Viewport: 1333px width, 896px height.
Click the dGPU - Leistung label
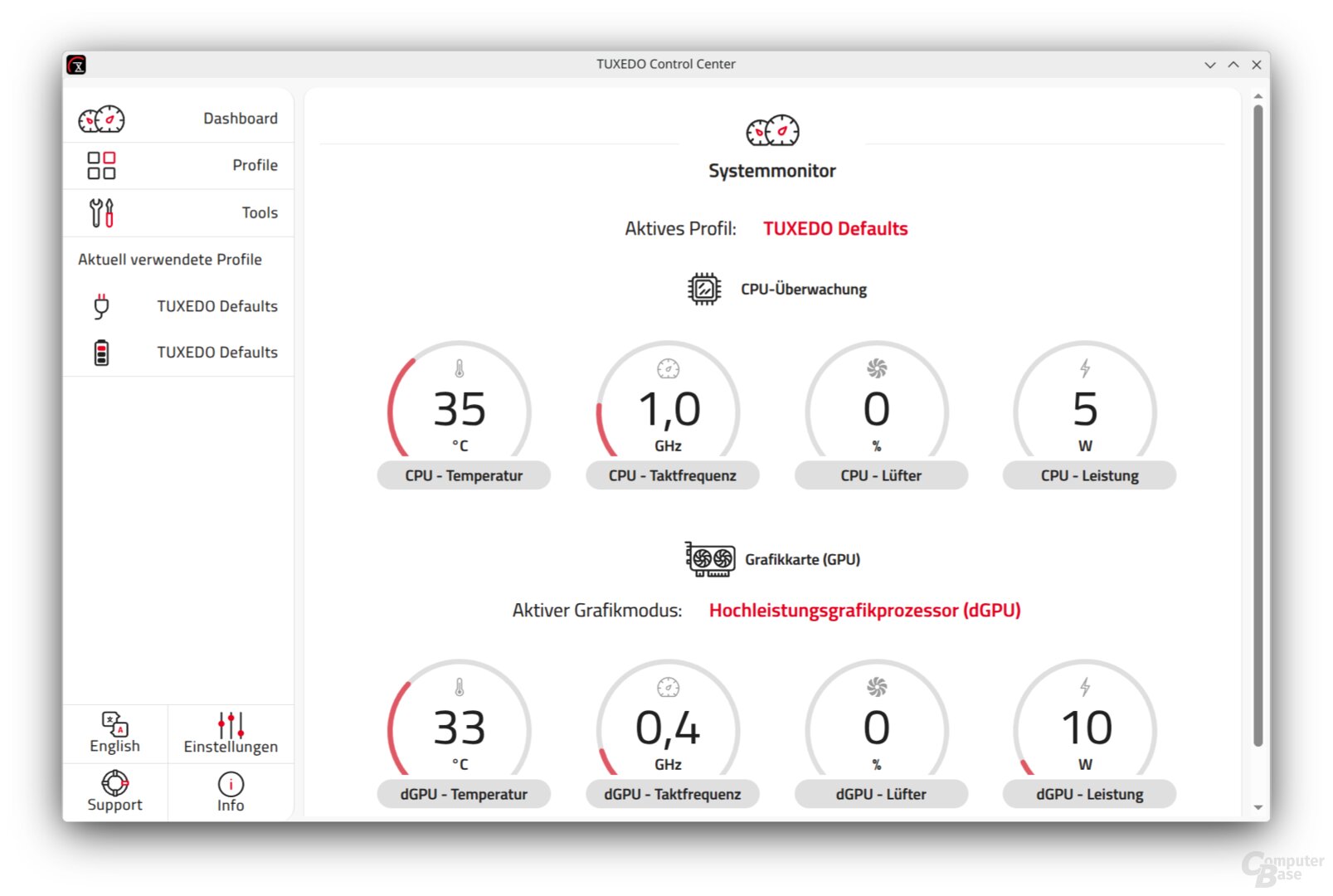coord(1089,794)
